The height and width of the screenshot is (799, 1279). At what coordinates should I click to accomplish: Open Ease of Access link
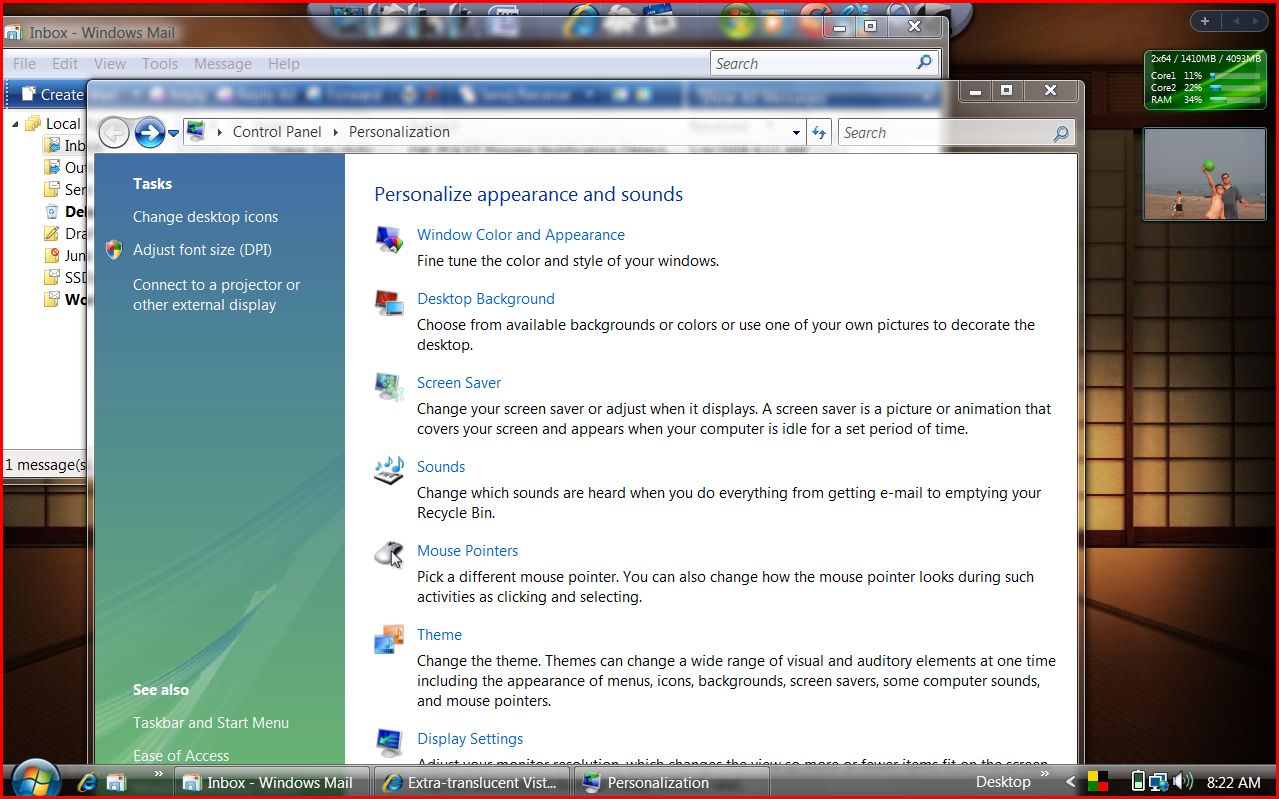(181, 756)
